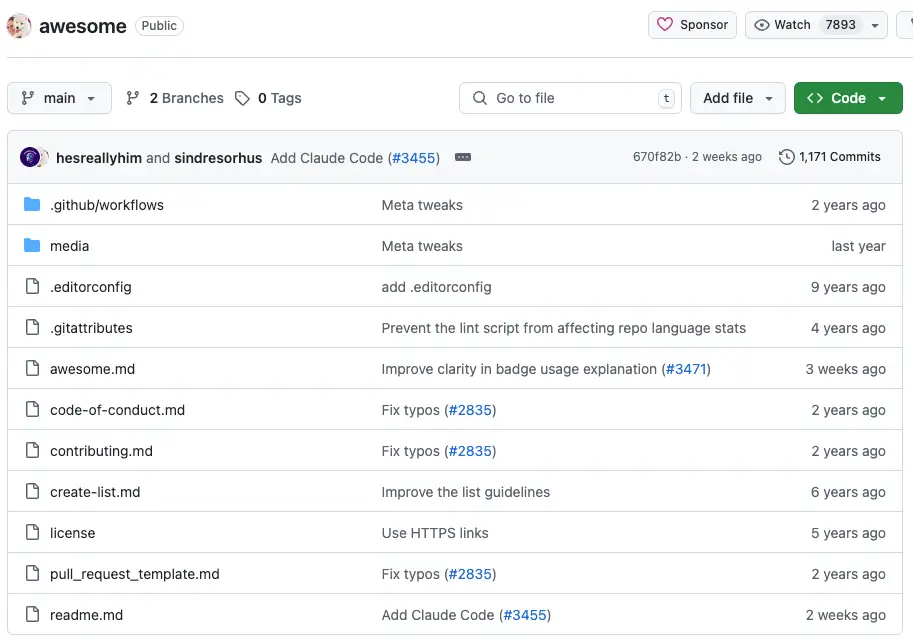Click the license file icon
Viewport: 913px width, 644px height.
pos(33,532)
